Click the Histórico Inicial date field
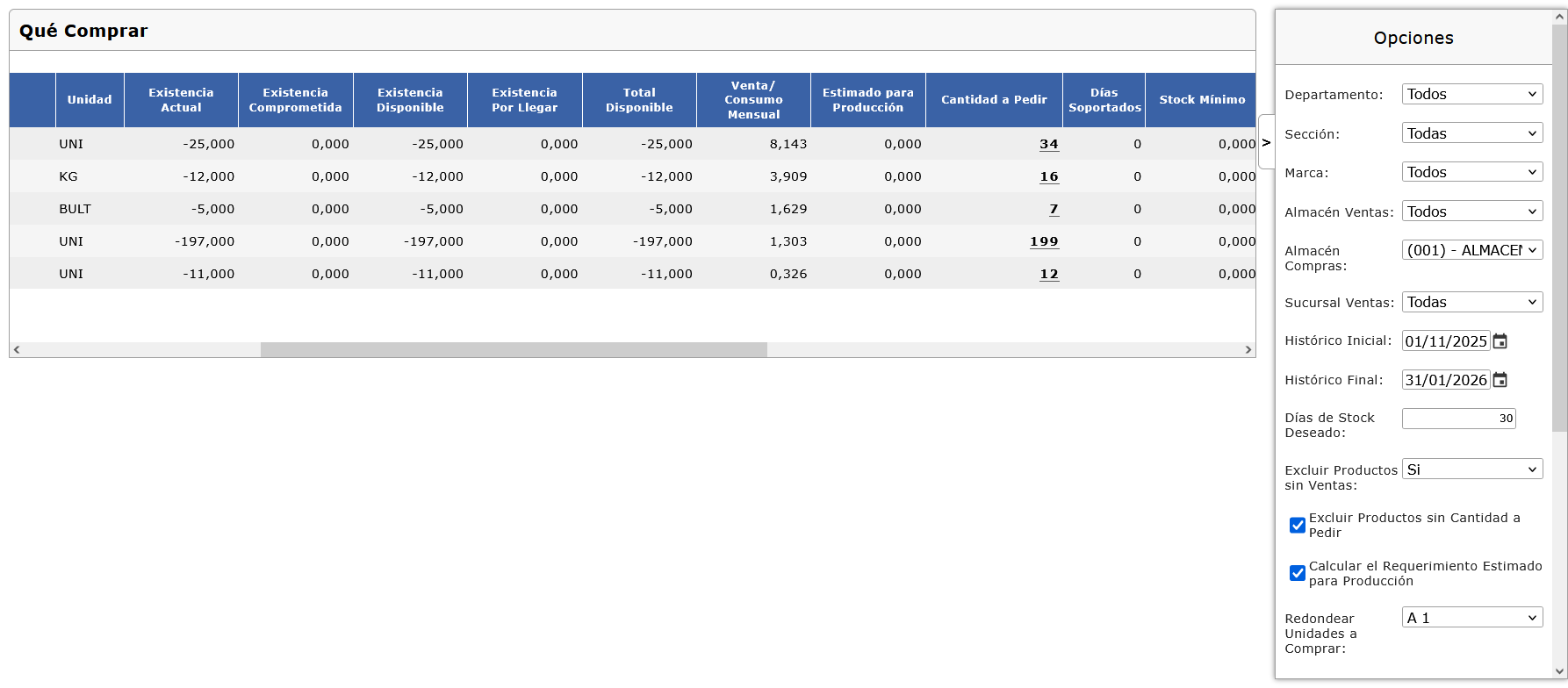1568x688 pixels. pos(1445,341)
